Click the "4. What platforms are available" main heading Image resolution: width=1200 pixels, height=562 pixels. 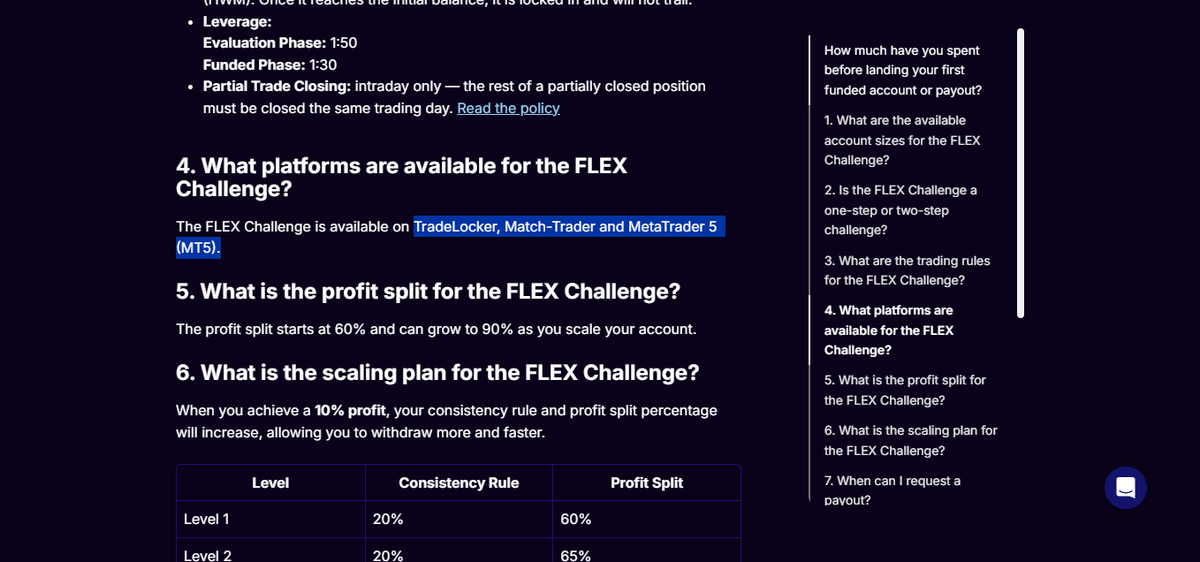pos(401,177)
